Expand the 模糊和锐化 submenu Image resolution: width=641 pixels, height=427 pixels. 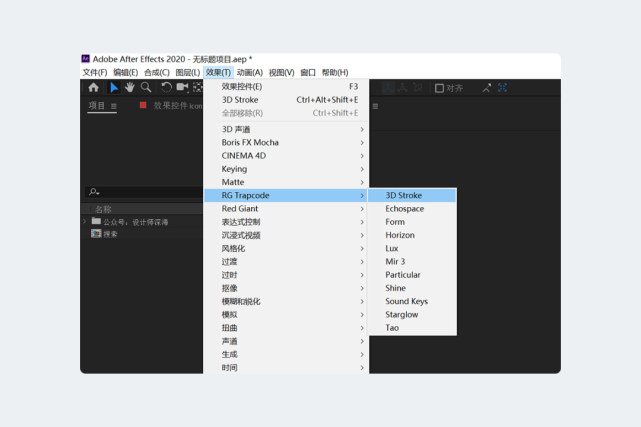point(286,301)
